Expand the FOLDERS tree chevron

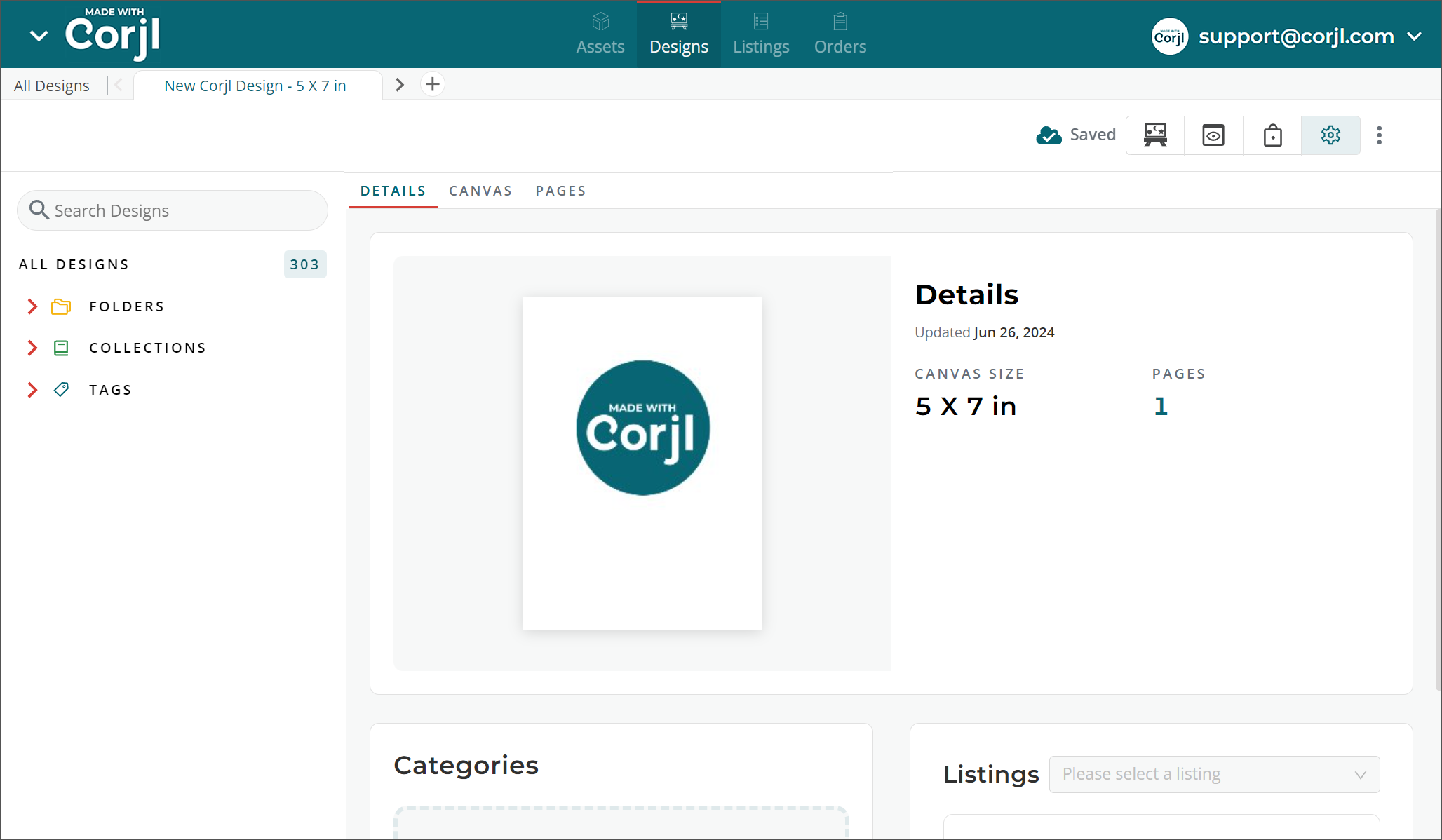click(32, 306)
